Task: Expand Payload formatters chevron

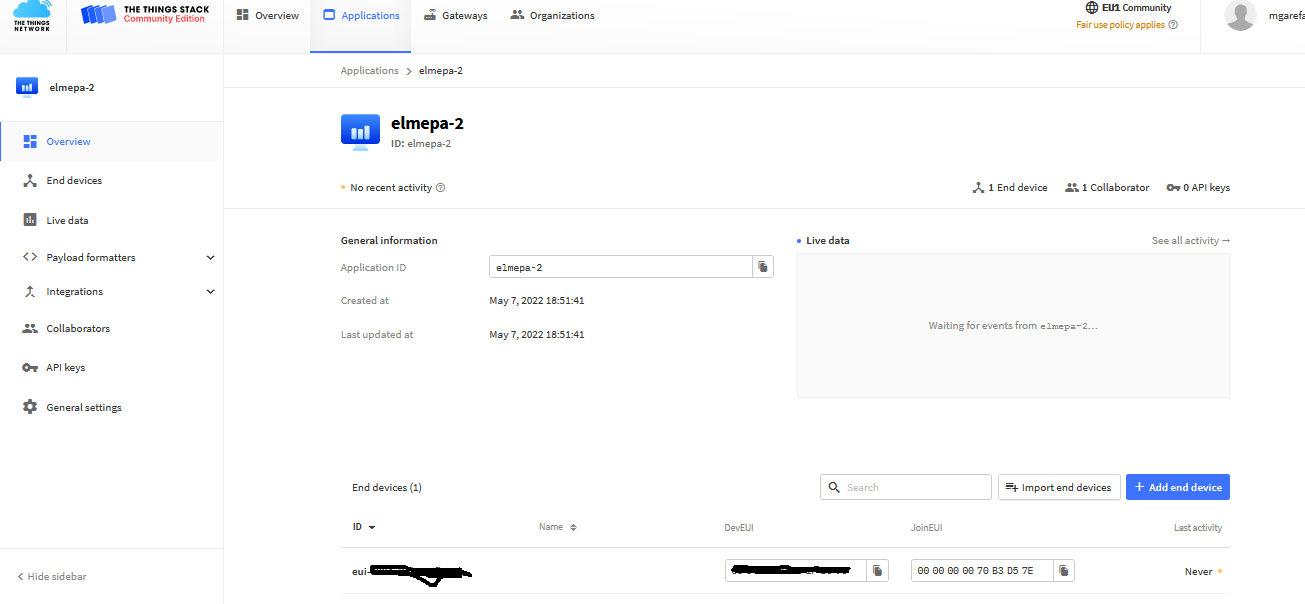Action: (210, 258)
